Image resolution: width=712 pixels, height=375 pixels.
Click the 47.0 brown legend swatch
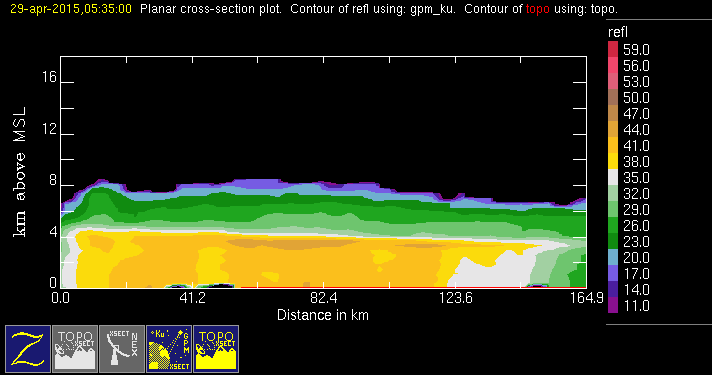point(613,113)
